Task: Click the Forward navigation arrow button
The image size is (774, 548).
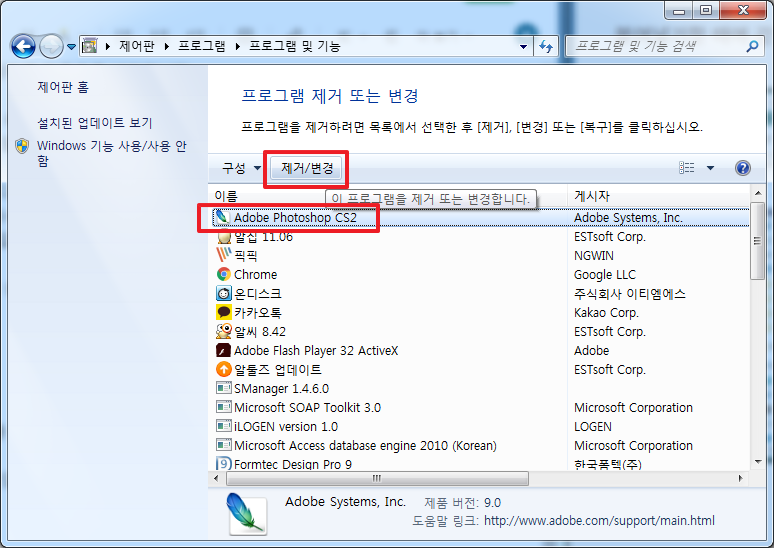Action: click(x=51, y=46)
